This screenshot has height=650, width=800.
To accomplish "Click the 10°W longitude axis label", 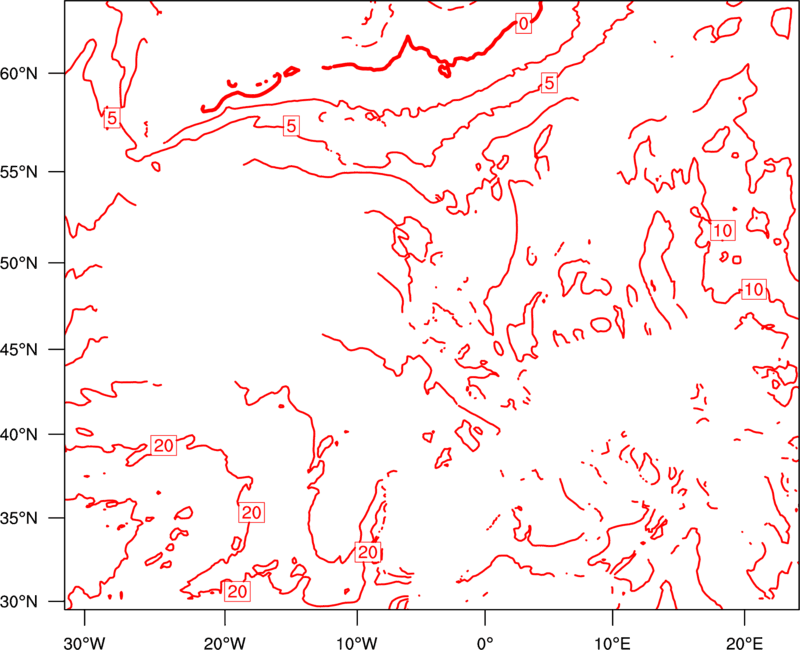I will 357,643.
